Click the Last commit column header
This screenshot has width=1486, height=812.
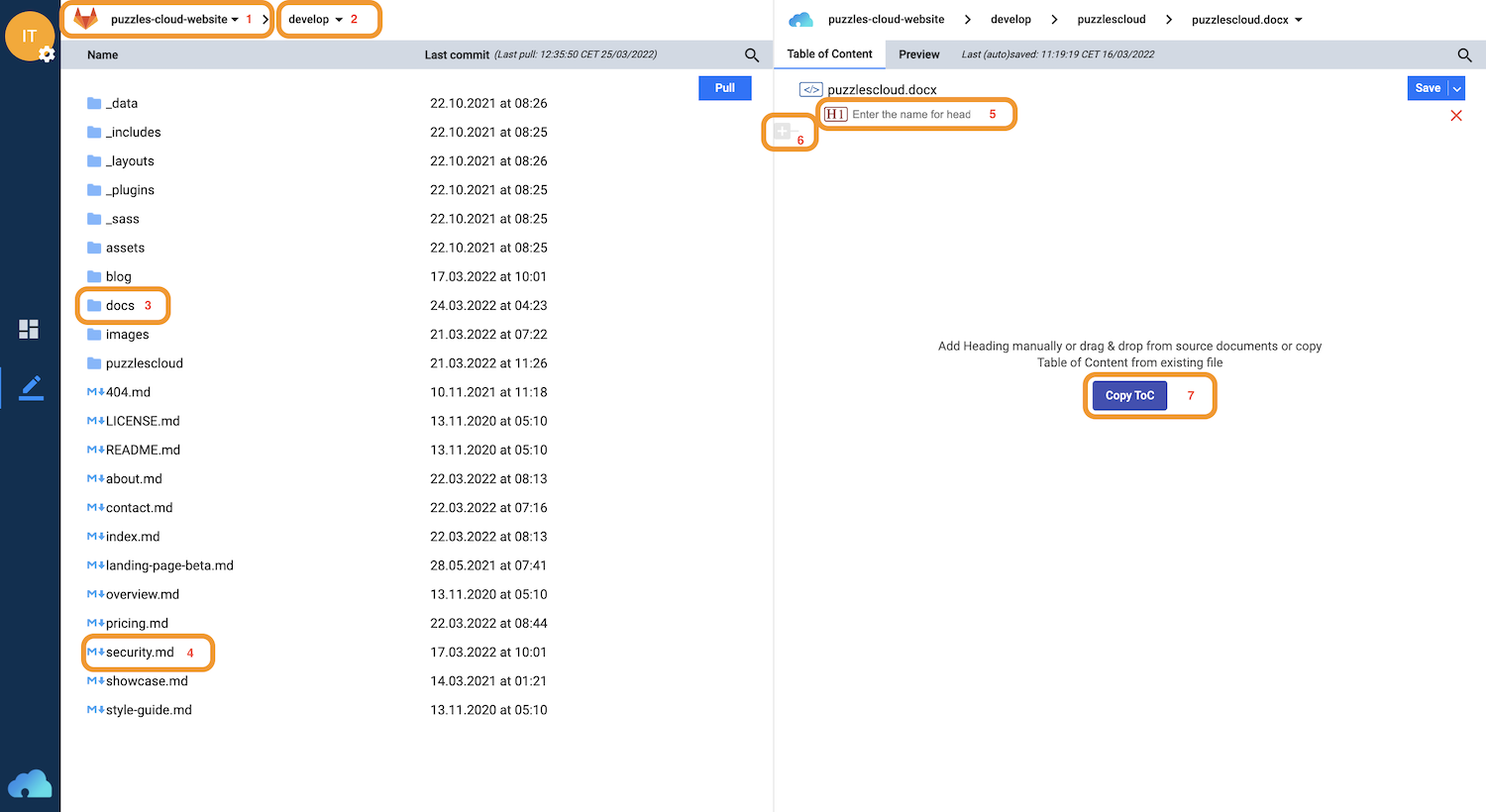pos(457,55)
